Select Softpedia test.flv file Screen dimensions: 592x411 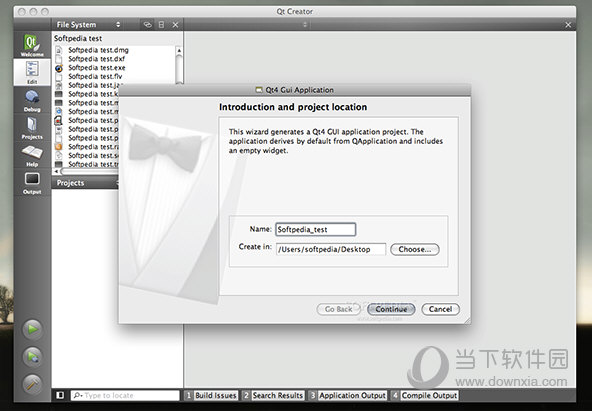pos(95,76)
